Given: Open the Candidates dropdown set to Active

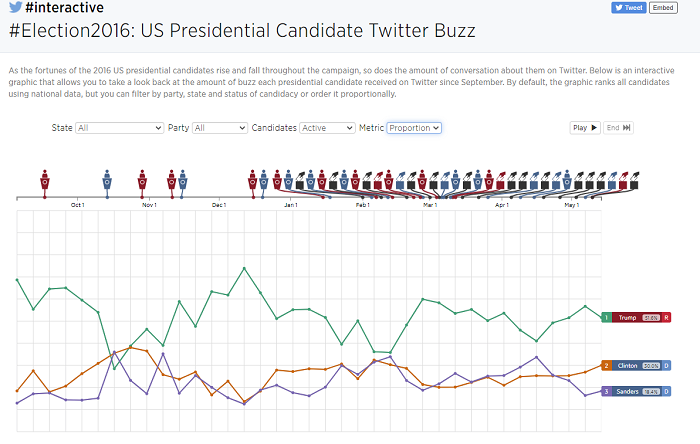Looking at the screenshot, I should pyautogui.click(x=328, y=128).
